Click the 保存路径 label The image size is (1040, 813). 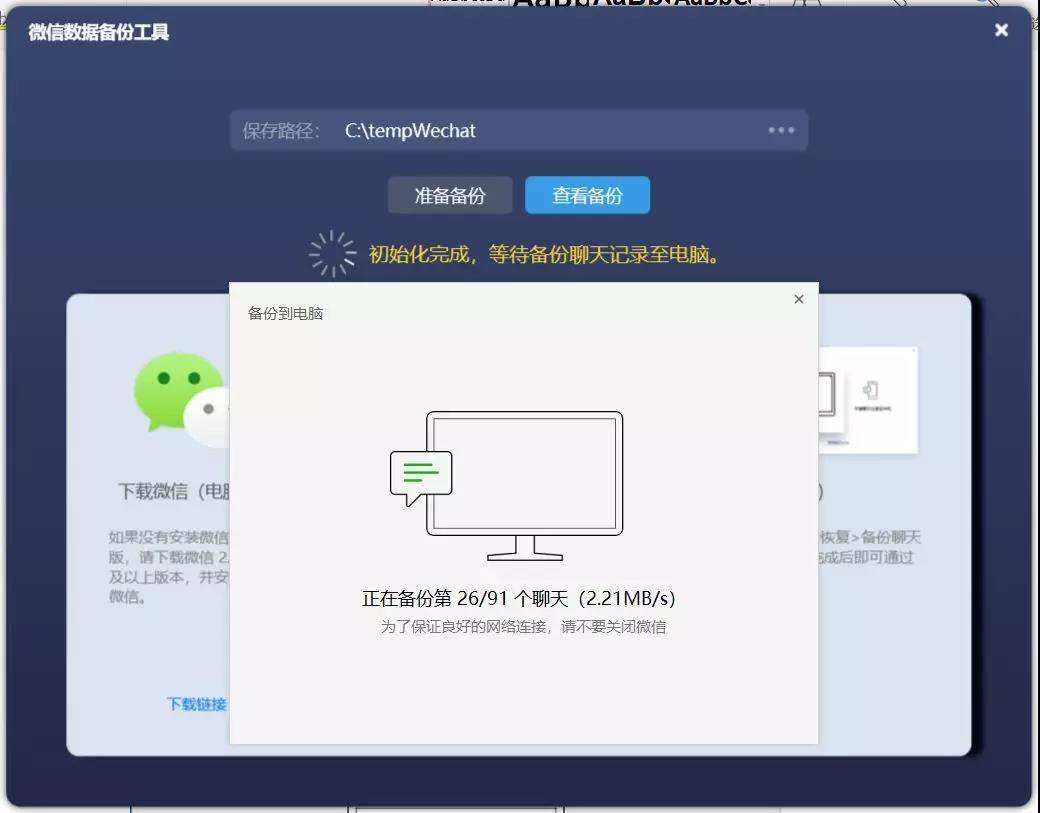click(281, 131)
